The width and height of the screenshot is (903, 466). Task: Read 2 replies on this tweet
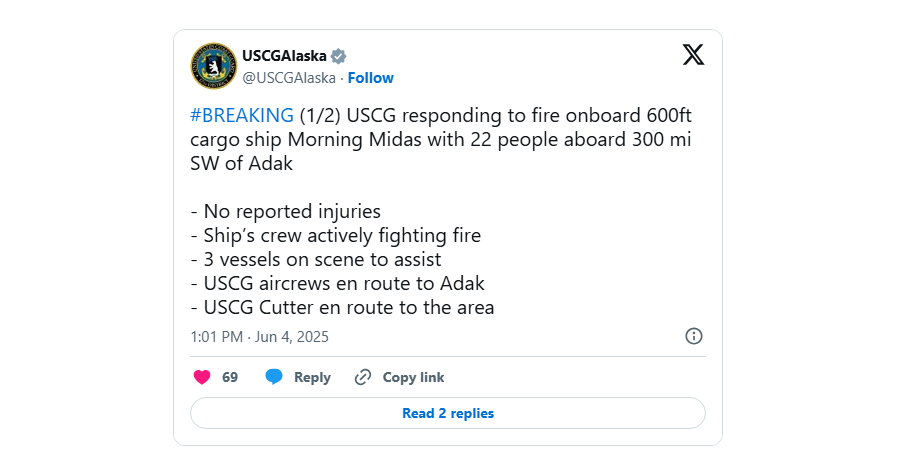448,413
